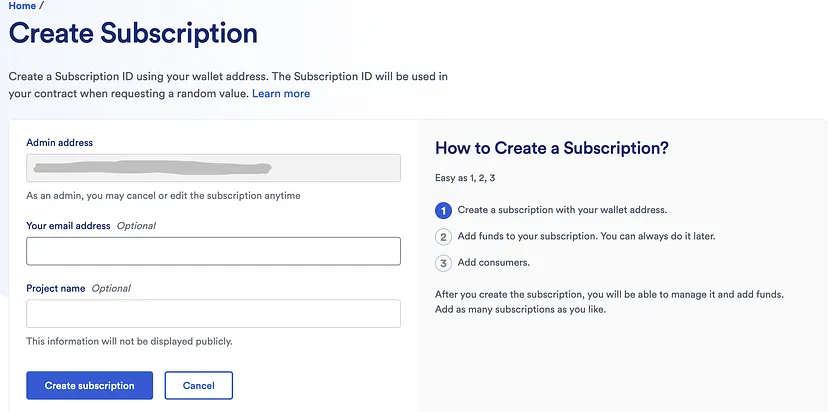Viewport: 828px width, 412px height.
Task: Click the Create Subscription page heading
Action: pyautogui.click(x=133, y=33)
